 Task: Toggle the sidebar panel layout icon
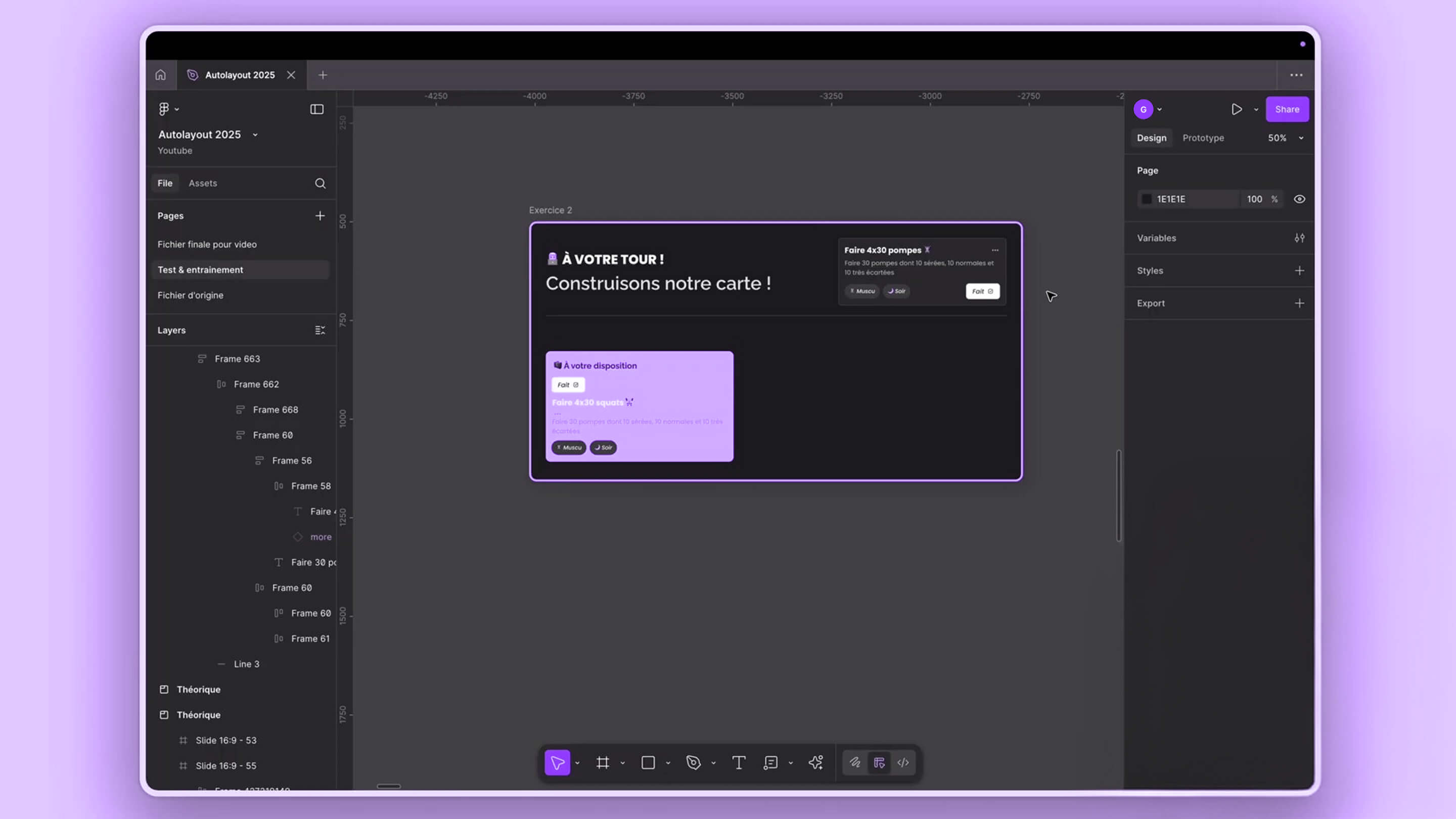pyautogui.click(x=316, y=109)
